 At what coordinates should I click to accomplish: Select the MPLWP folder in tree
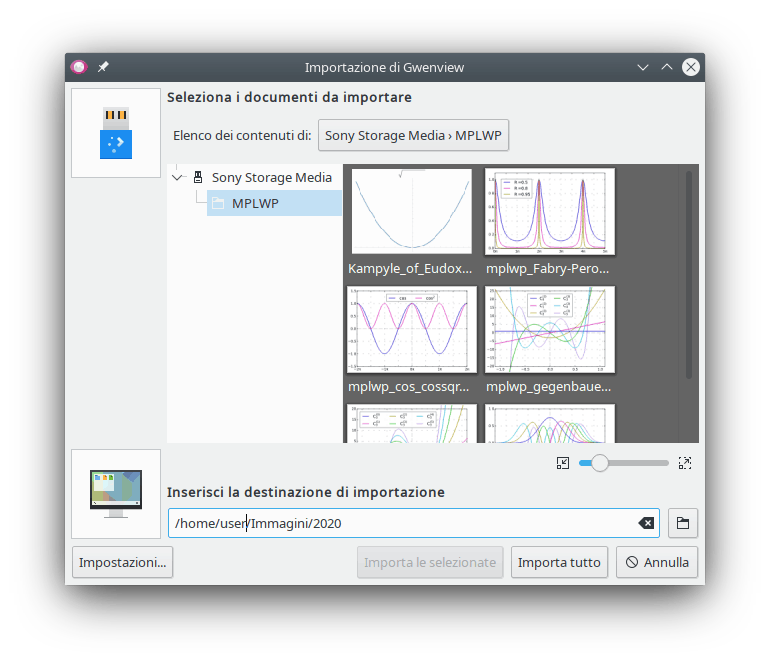click(x=255, y=204)
